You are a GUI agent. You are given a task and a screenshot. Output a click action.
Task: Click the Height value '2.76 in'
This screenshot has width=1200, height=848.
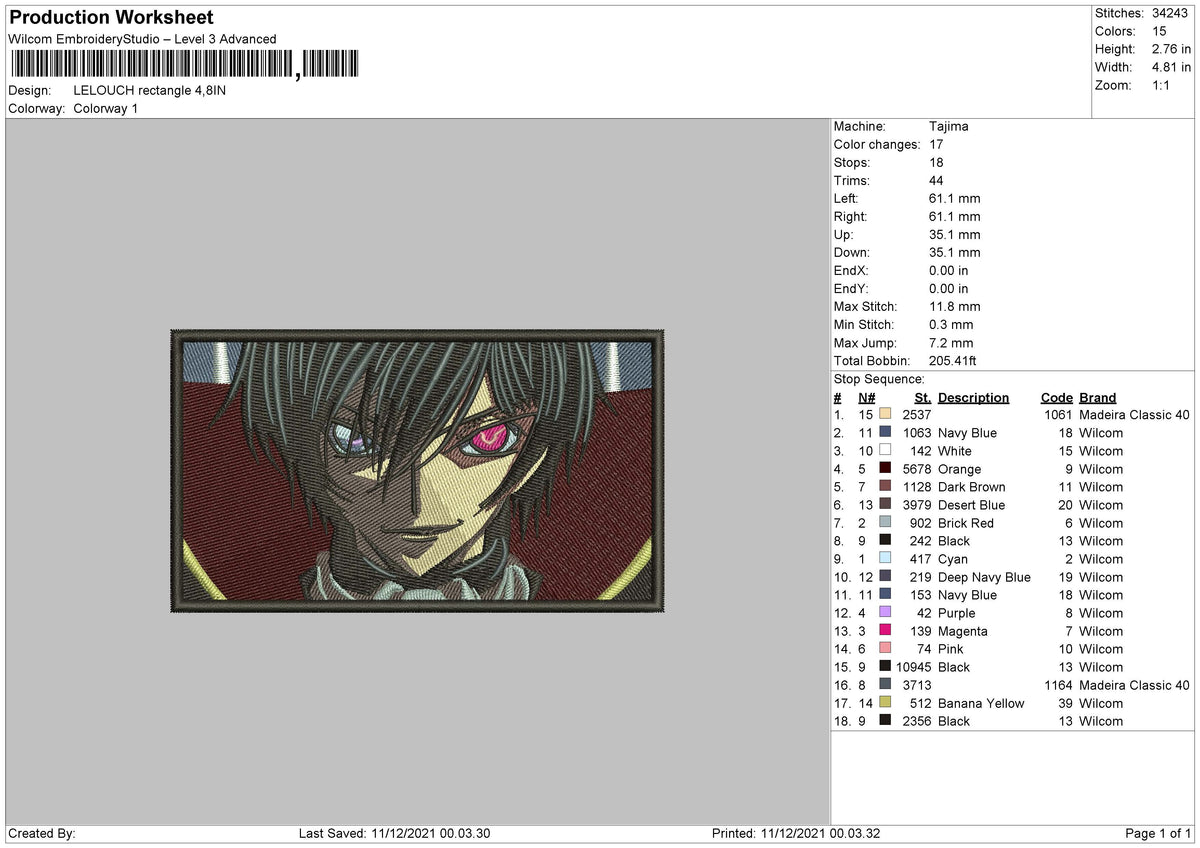1171,49
